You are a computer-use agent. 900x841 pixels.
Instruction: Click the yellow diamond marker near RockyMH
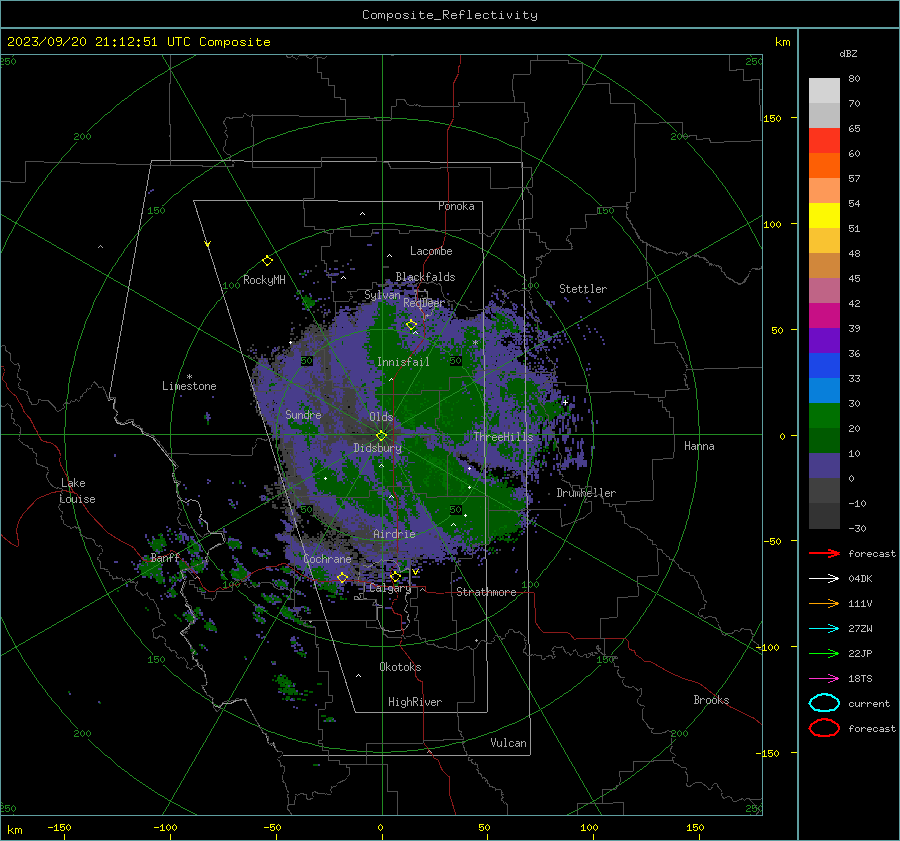click(267, 261)
